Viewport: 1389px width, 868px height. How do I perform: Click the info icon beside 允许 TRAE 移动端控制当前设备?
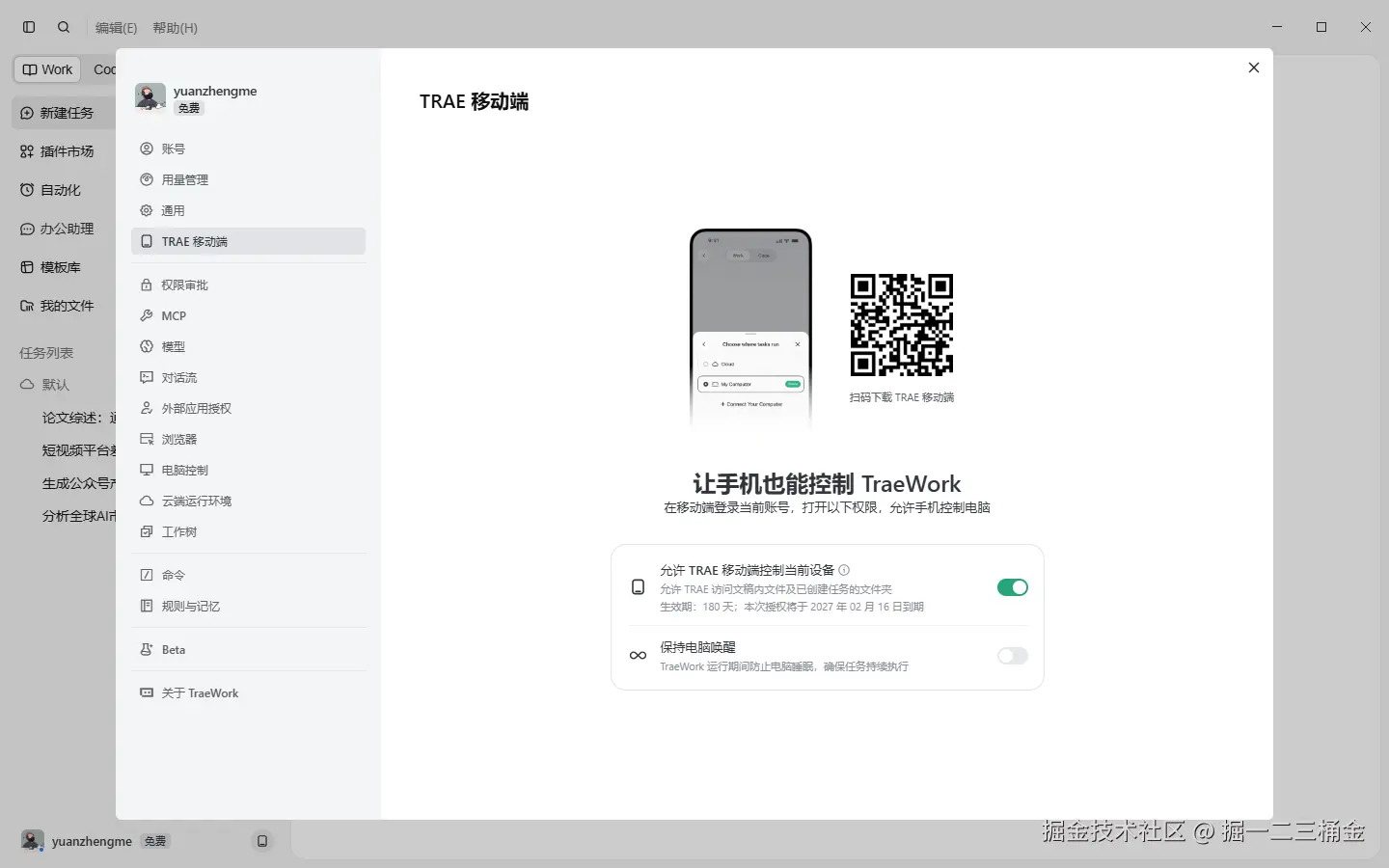[844, 570]
